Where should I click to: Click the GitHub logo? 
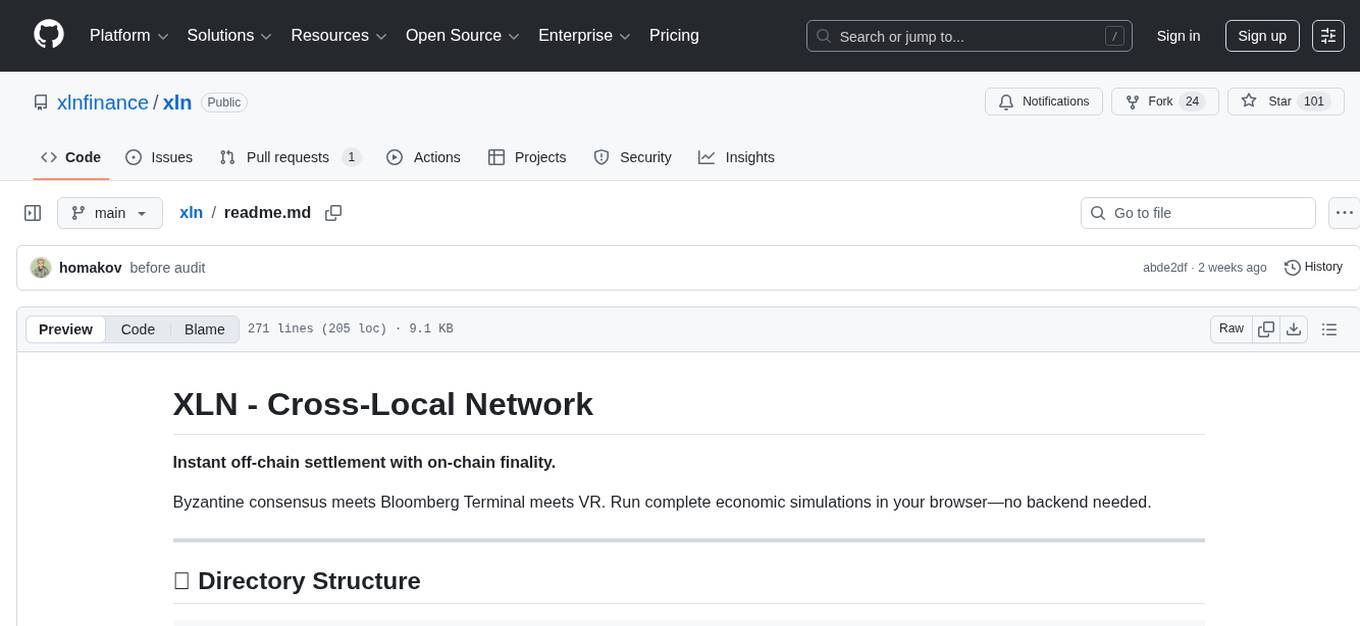(x=48, y=35)
